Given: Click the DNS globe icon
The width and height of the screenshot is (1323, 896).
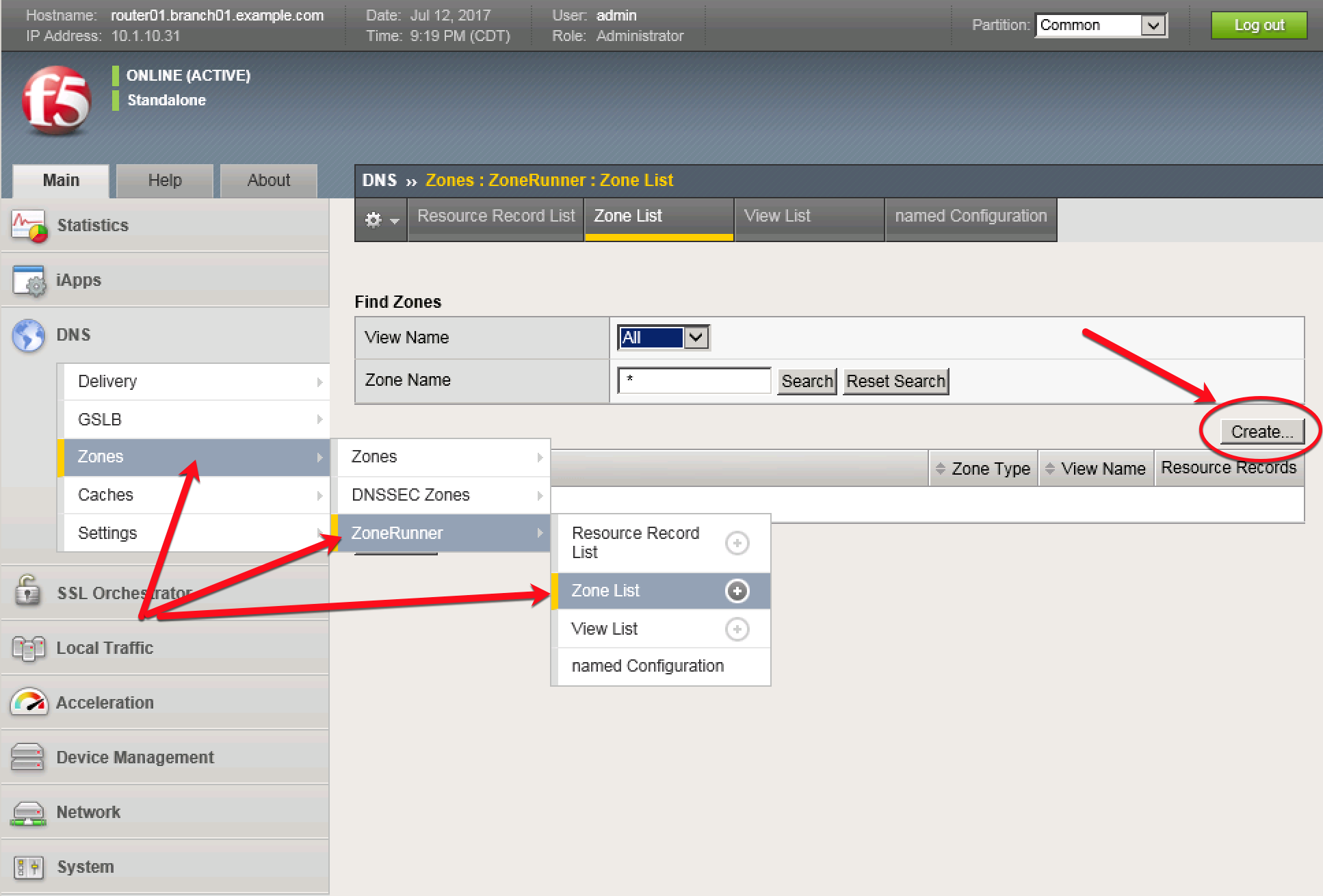Looking at the screenshot, I should pyautogui.click(x=29, y=335).
